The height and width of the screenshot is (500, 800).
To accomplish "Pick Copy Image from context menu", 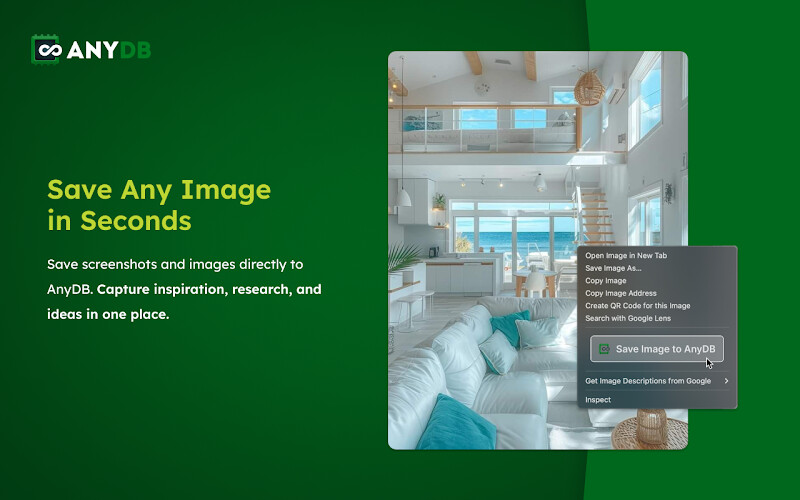I will [x=605, y=281].
